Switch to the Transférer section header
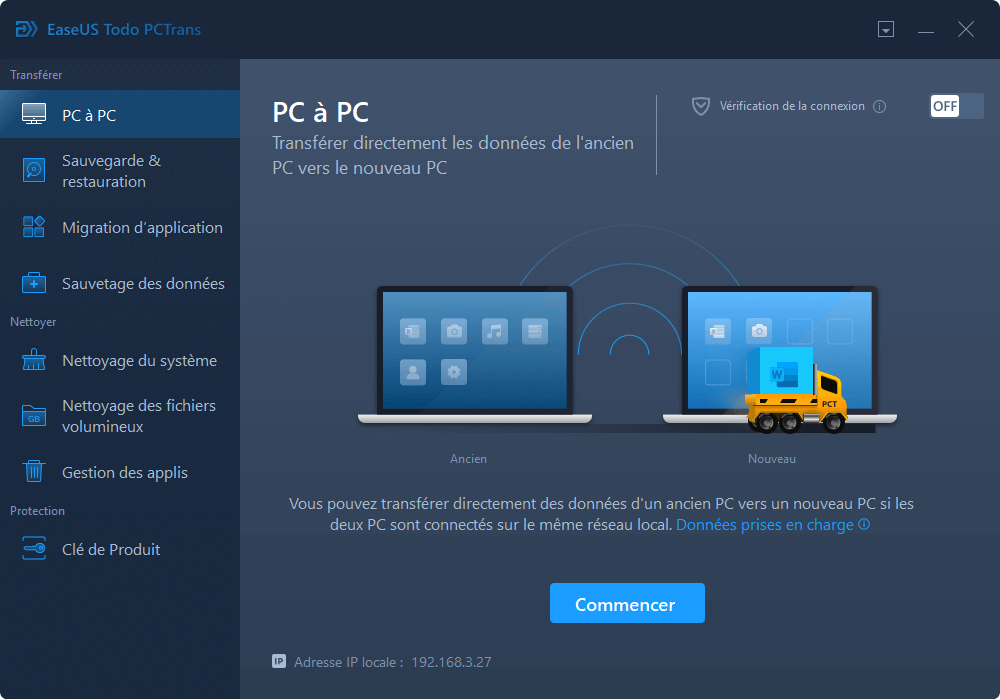1000x700 pixels. (x=36, y=74)
